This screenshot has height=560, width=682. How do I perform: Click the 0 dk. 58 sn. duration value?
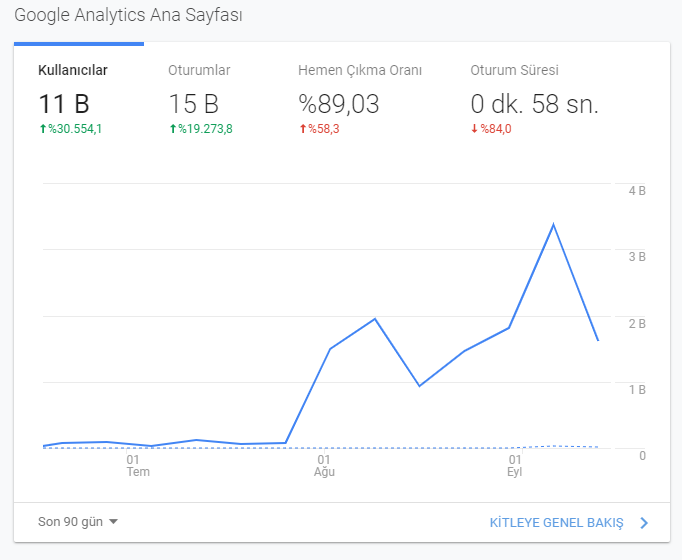535,104
